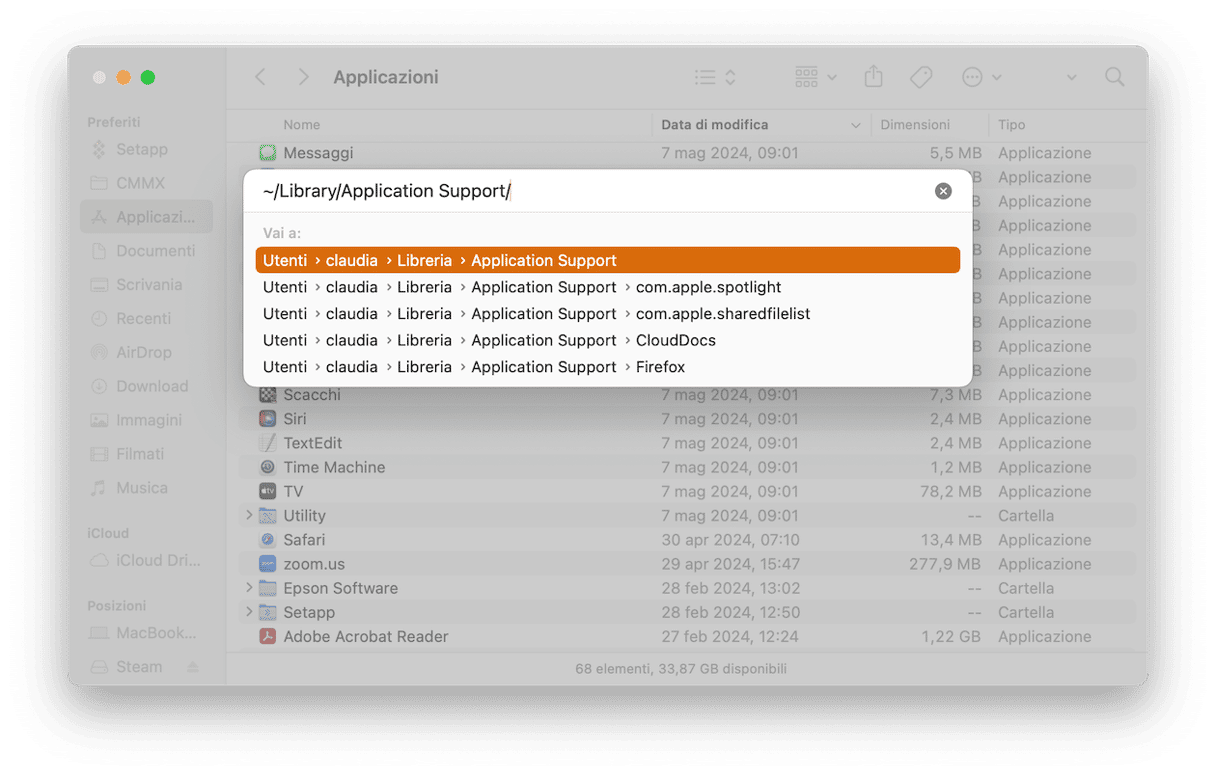Select the Epson Software folder icon
This screenshot has width=1216, height=775.
[x=267, y=588]
